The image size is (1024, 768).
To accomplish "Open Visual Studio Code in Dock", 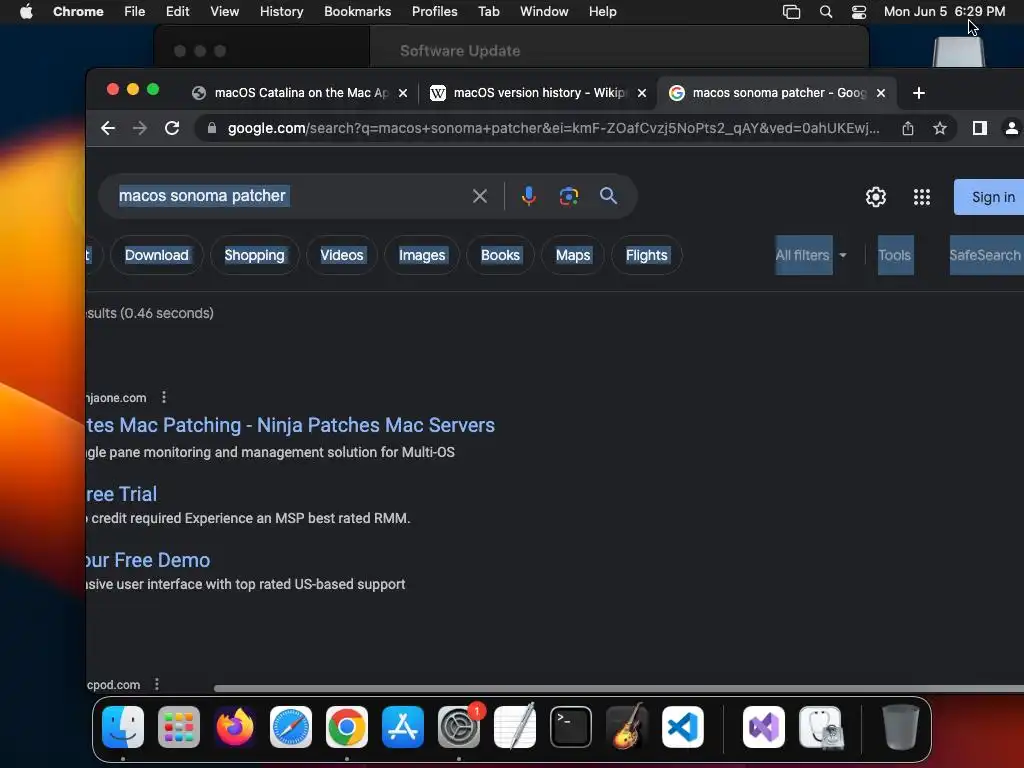I will [x=682, y=727].
